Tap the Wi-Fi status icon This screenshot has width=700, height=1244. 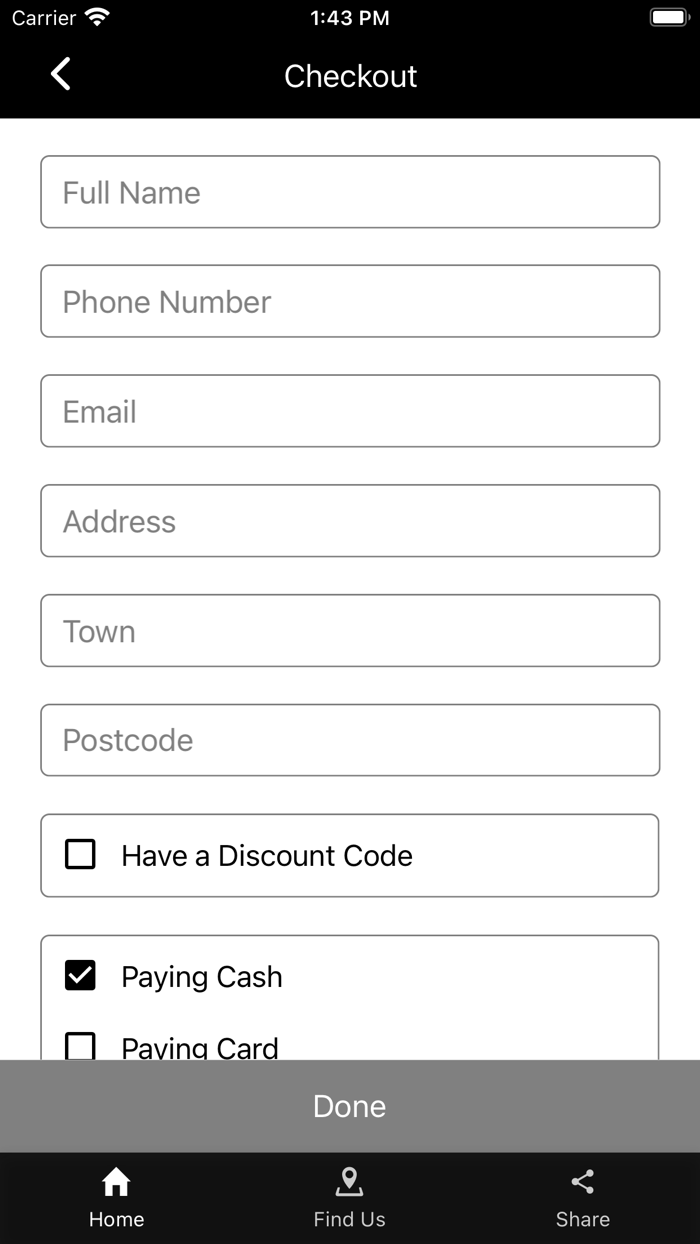97,17
